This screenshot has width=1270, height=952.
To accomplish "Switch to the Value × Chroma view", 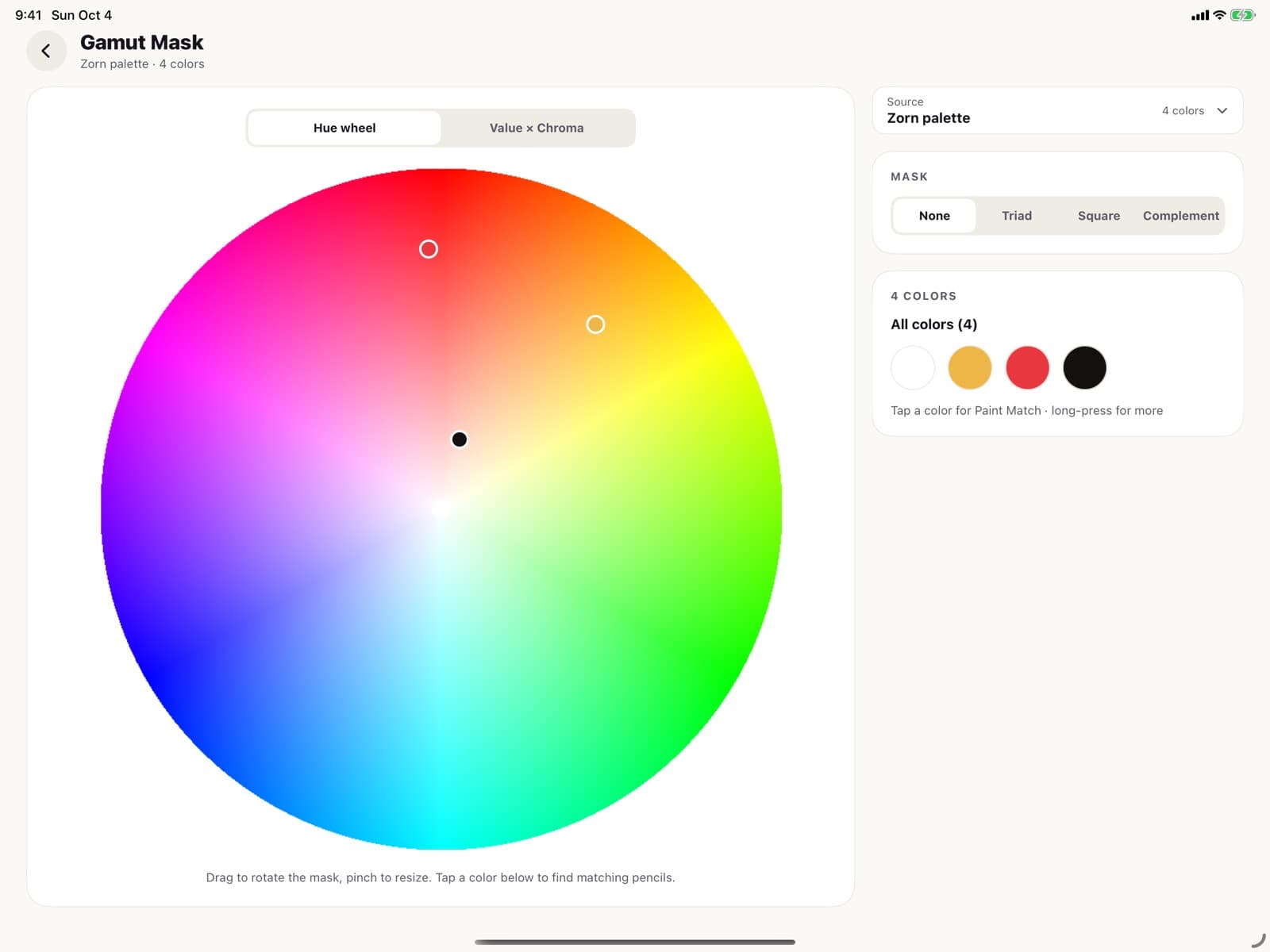I will point(537,128).
